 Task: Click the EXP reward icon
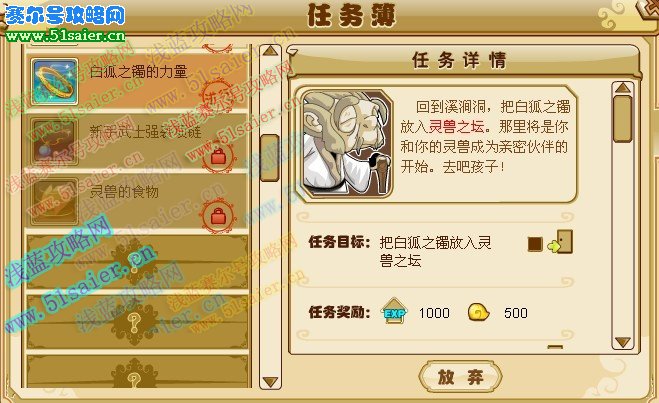pyautogui.click(x=394, y=311)
